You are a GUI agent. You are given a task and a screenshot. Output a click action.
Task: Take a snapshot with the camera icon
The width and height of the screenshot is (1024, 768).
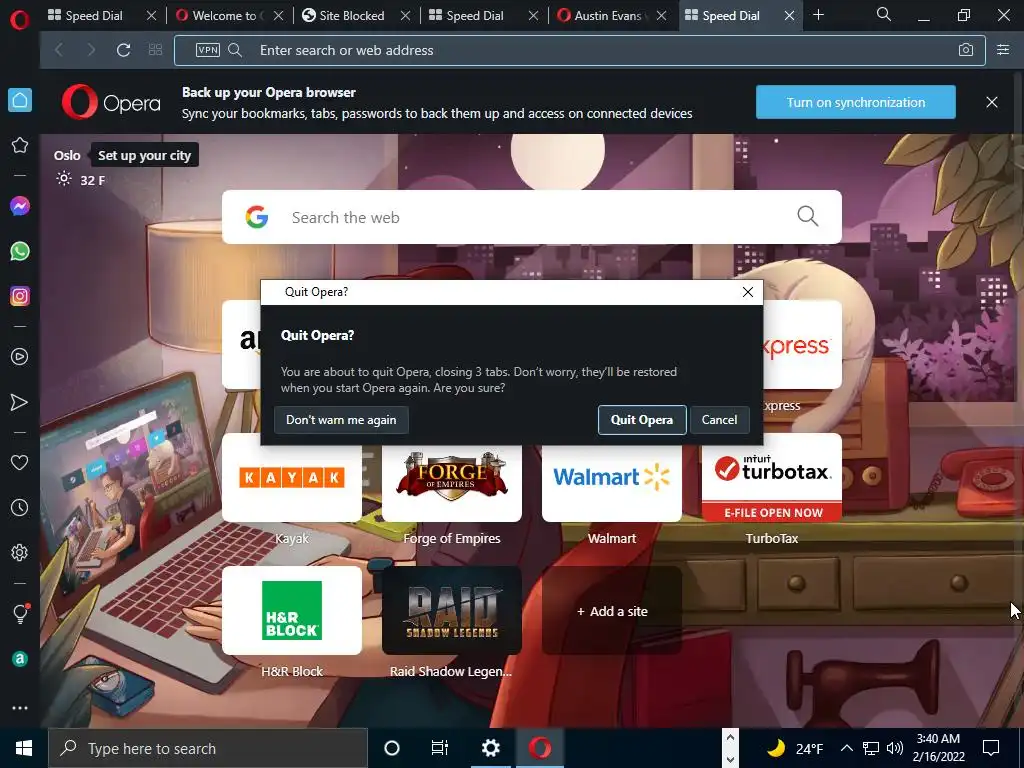point(966,50)
